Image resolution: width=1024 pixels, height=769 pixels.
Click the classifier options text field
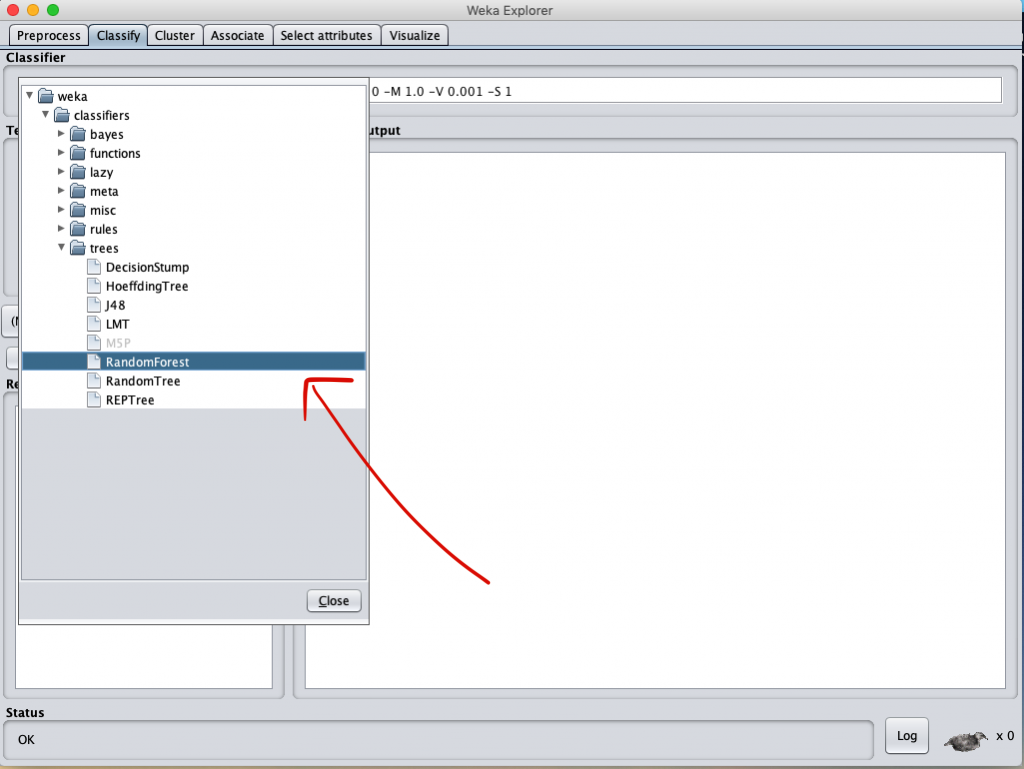coord(685,91)
